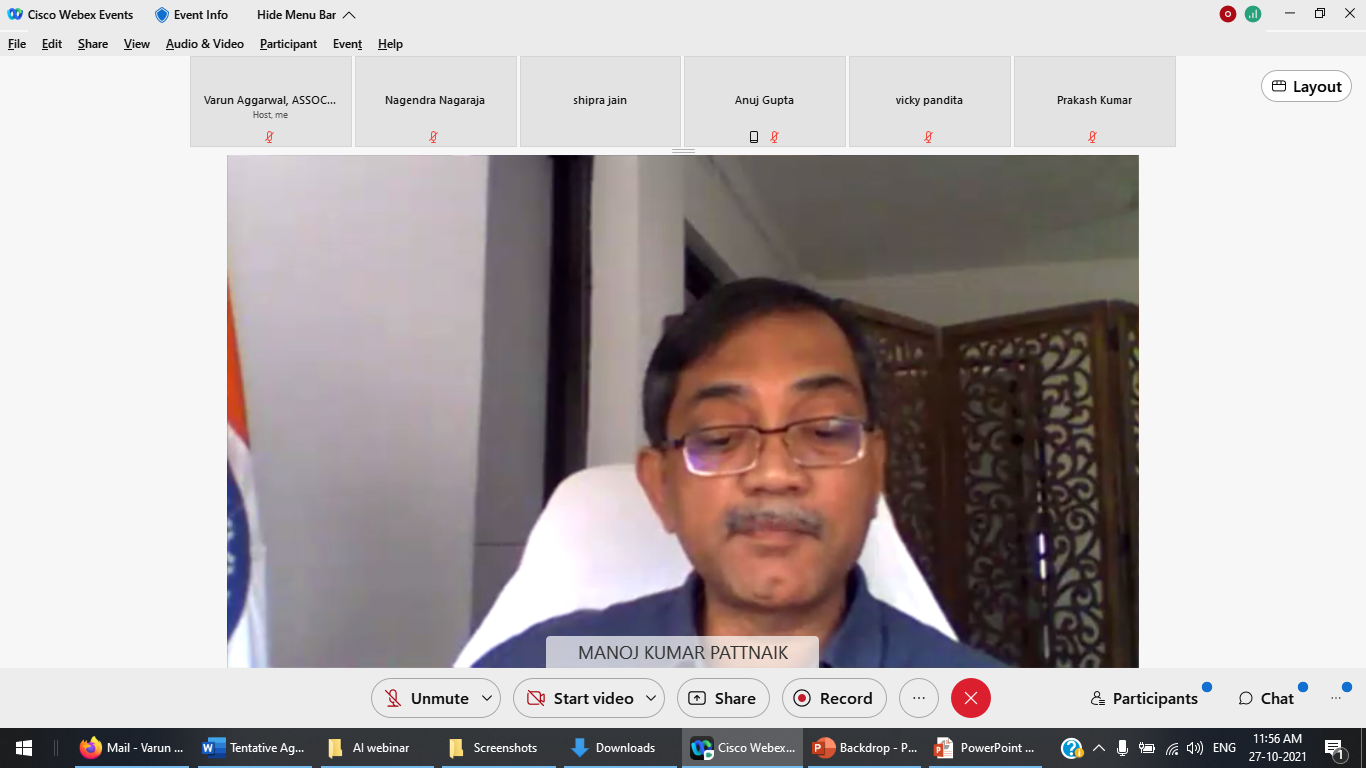
Task: Click the Share button
Action: (723, 698)
